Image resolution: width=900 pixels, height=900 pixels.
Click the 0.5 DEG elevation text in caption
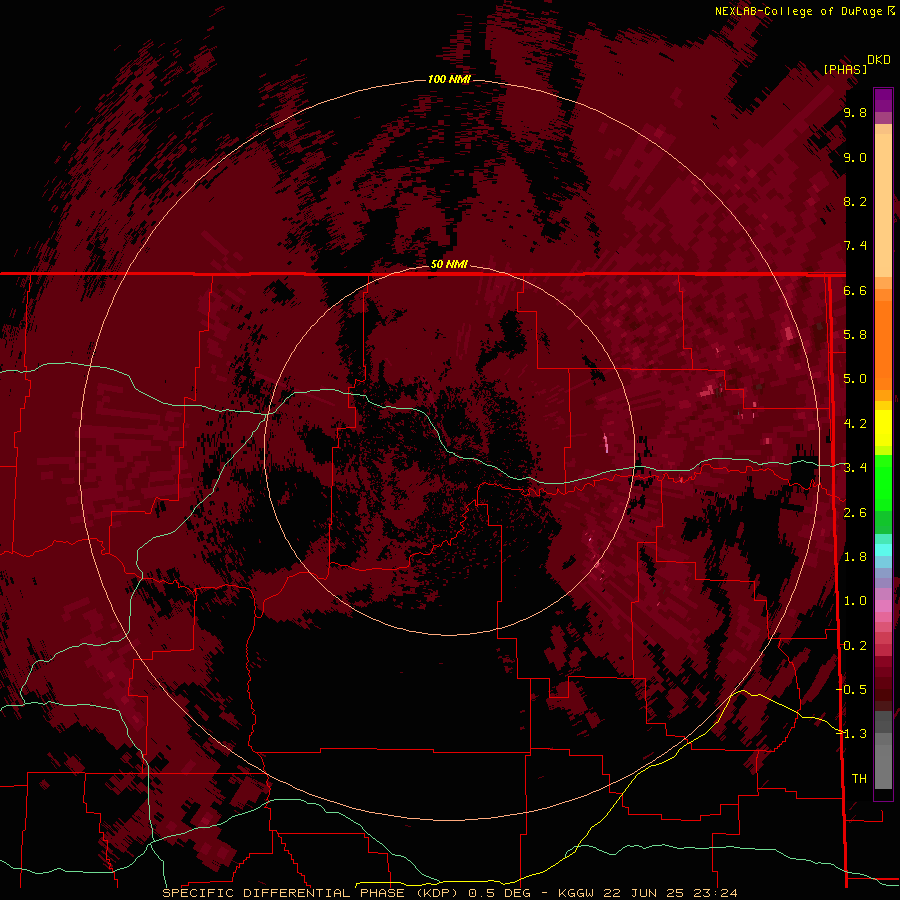tap(499, 893)
